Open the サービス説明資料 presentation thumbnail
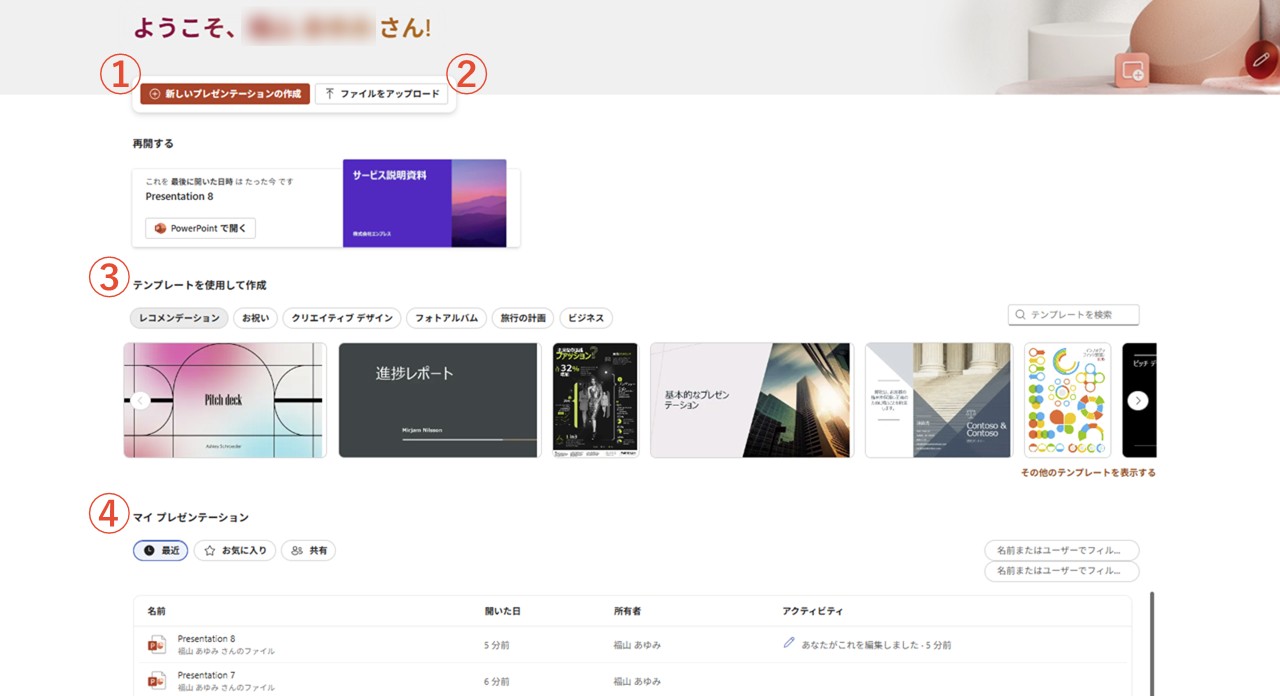Image resolution: width=1280 pixels, height=696 pixels. coord(424,203)
